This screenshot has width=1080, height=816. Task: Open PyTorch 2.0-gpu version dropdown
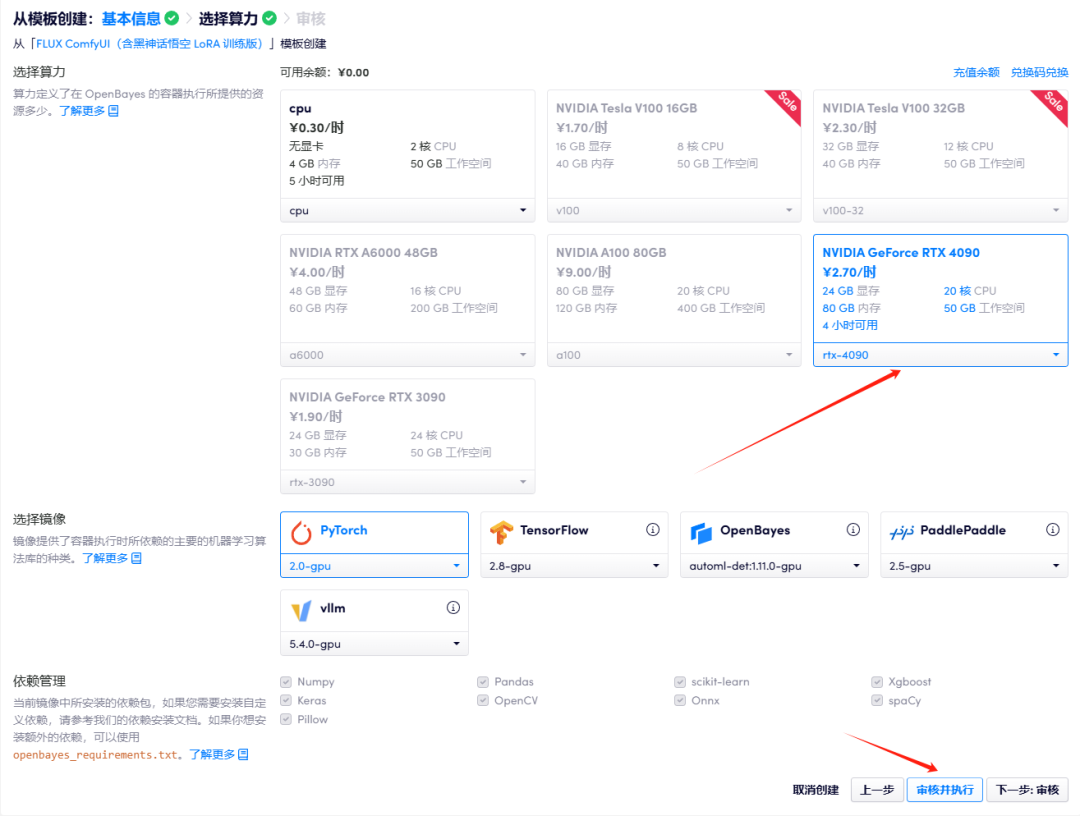click(375, 566)
